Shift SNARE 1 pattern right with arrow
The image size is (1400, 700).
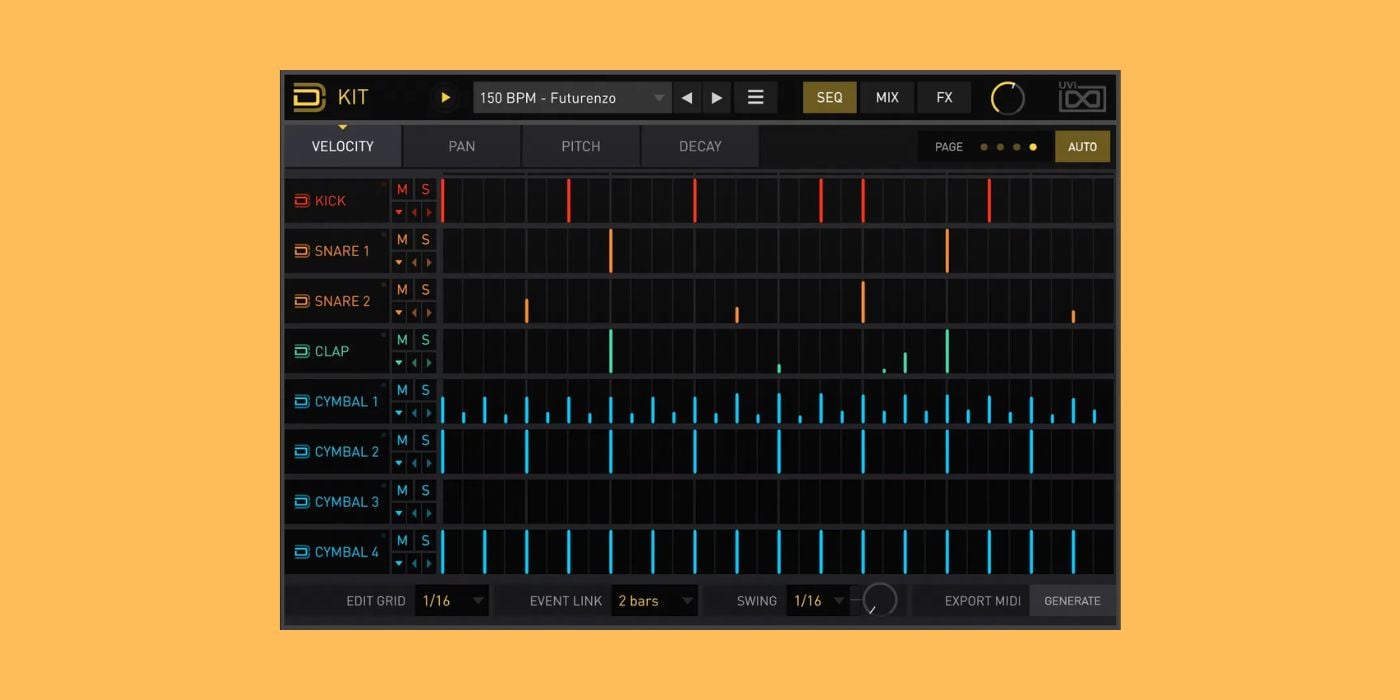pos(430,262)
